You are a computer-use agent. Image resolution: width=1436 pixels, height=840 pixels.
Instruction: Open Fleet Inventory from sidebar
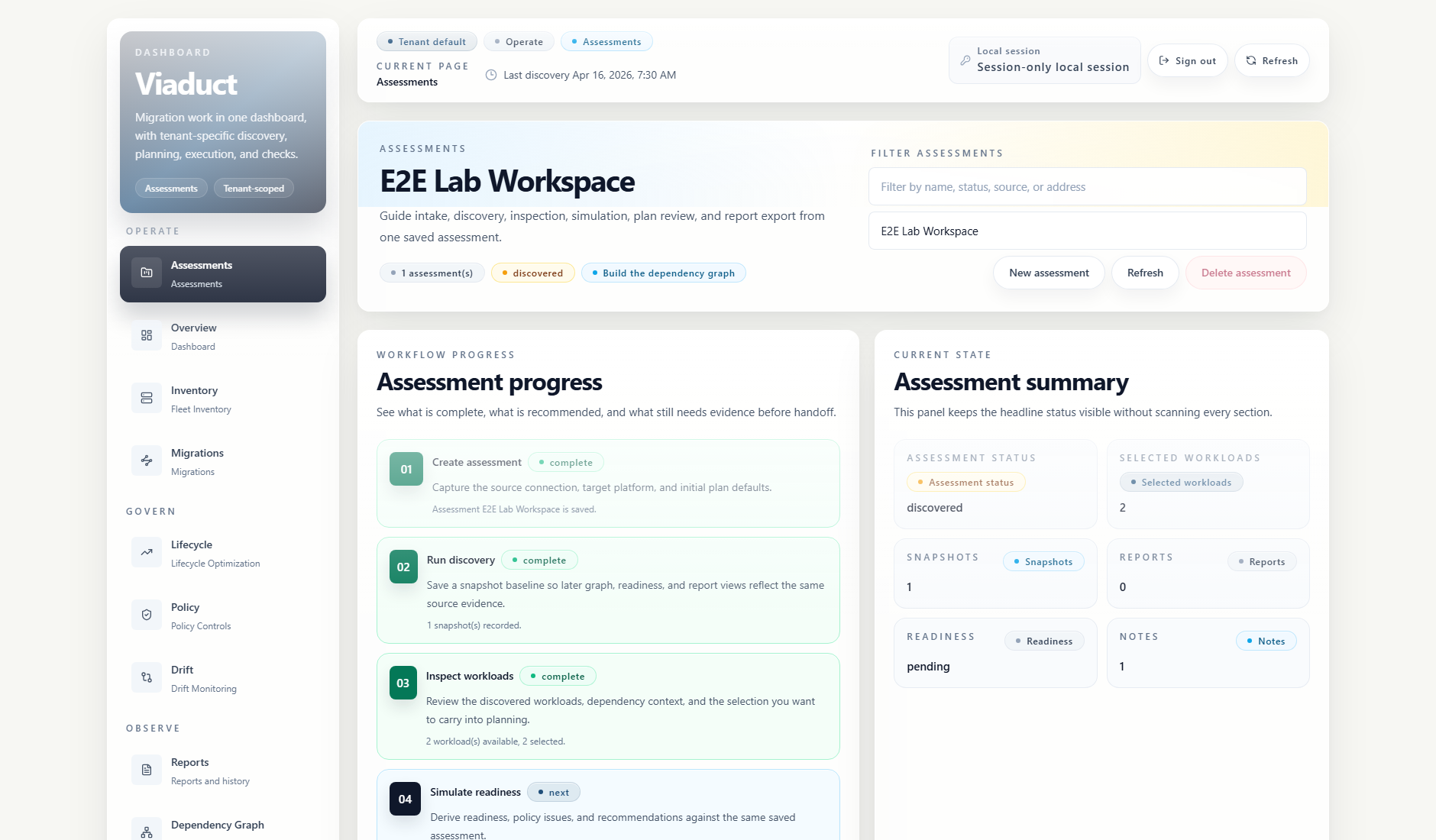pyautogui.click(x=223, y=399)
